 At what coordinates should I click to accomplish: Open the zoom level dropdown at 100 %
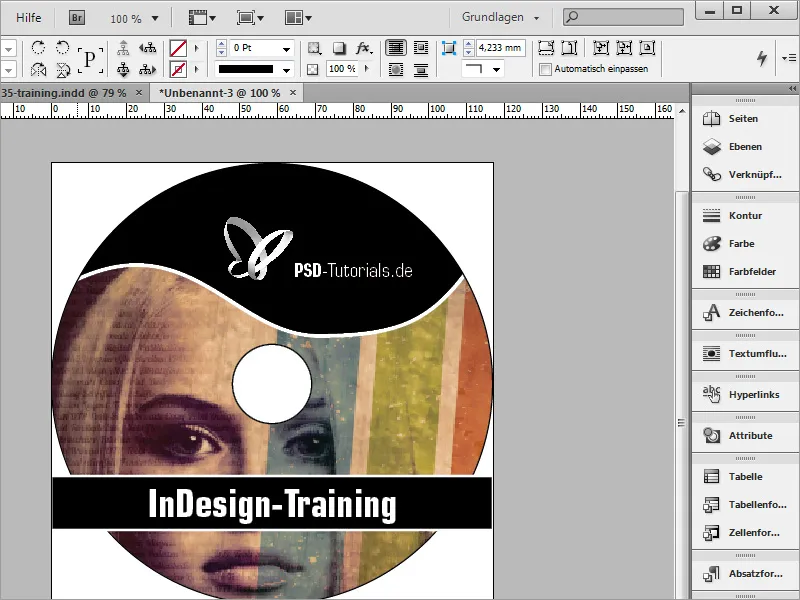[155, 19]
